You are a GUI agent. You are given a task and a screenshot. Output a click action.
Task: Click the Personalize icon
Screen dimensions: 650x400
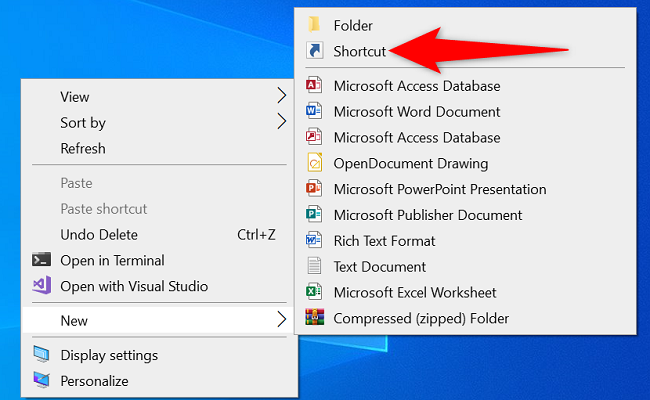[41, 380]
